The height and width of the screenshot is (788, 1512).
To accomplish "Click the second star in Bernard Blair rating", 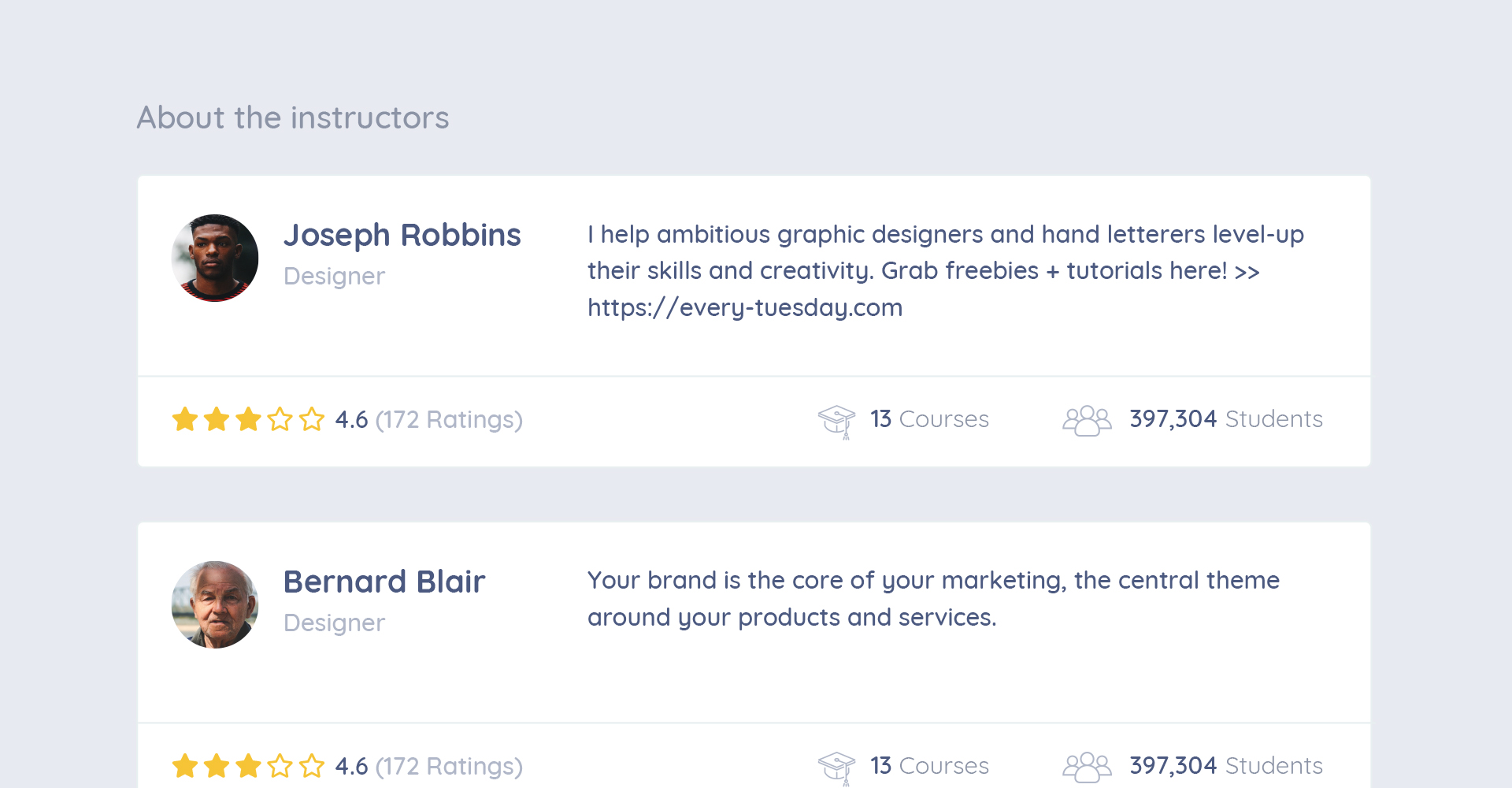I will (x=217, y=766).
